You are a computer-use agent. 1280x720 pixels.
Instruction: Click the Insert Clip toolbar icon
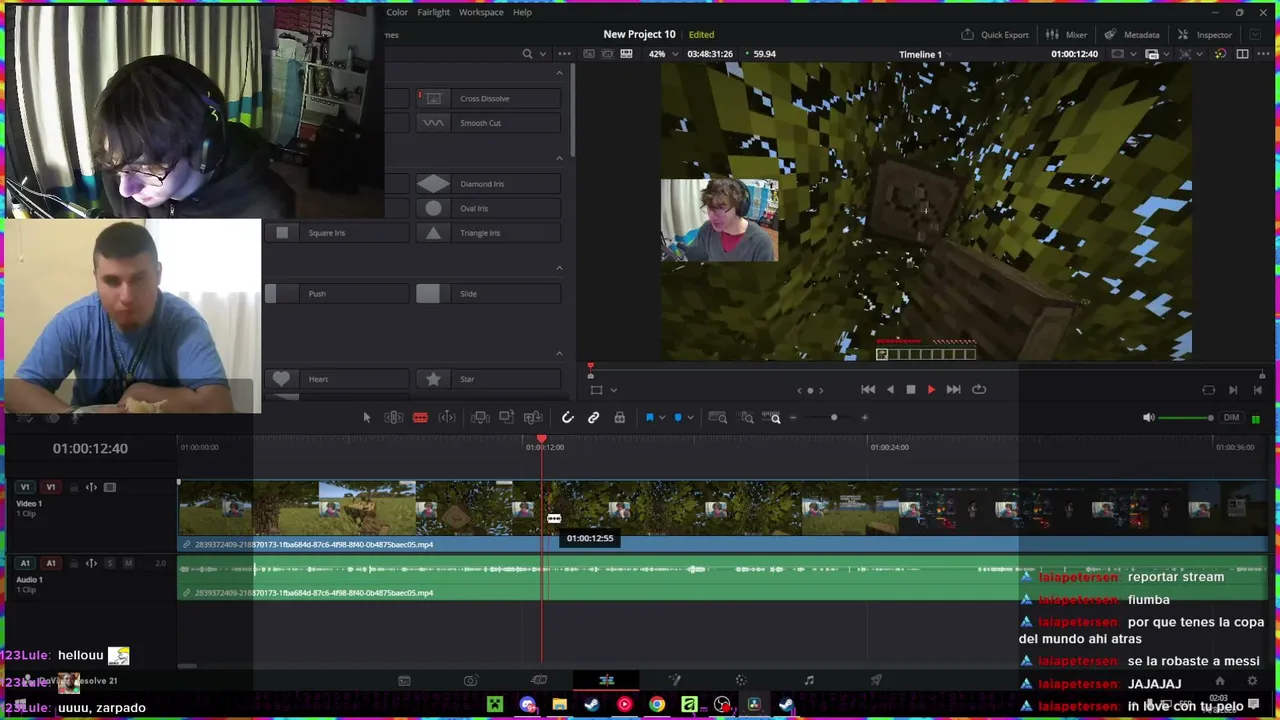[480, 418]
